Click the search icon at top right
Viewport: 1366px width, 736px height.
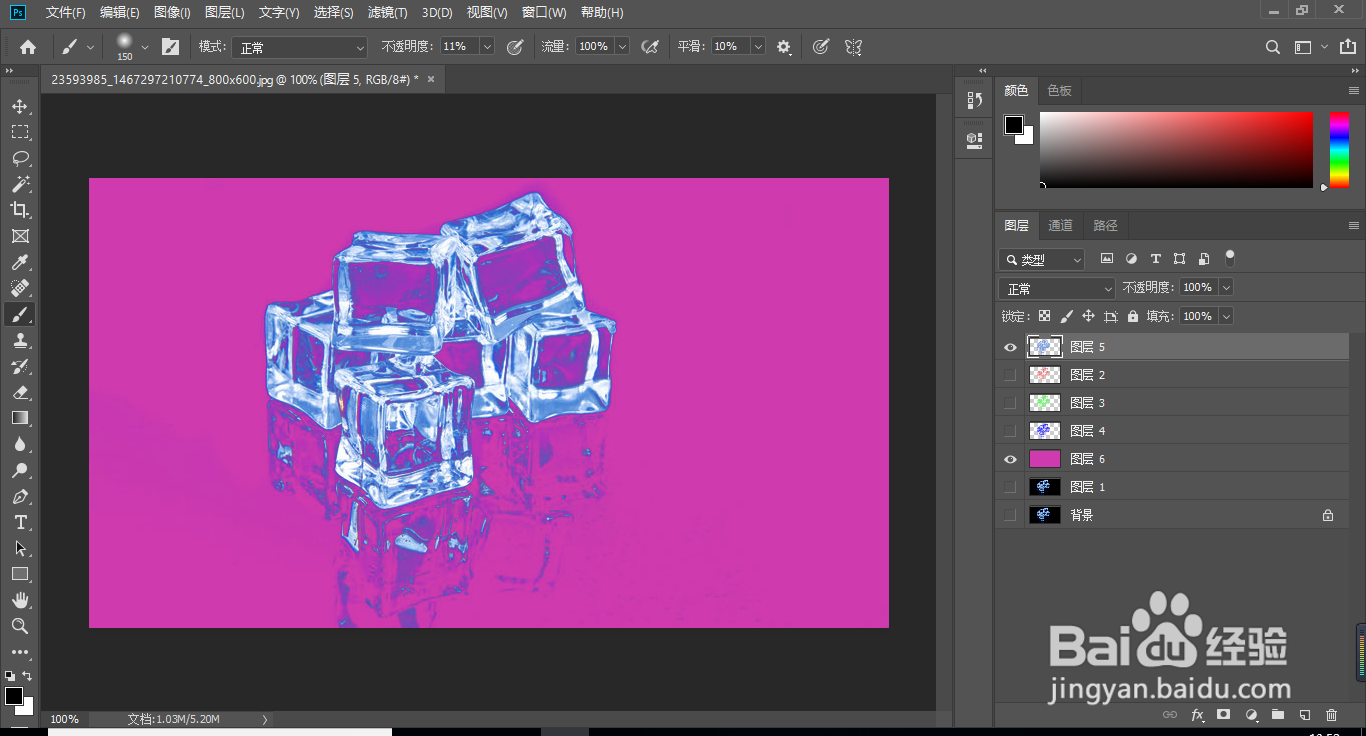[1273, 46]
